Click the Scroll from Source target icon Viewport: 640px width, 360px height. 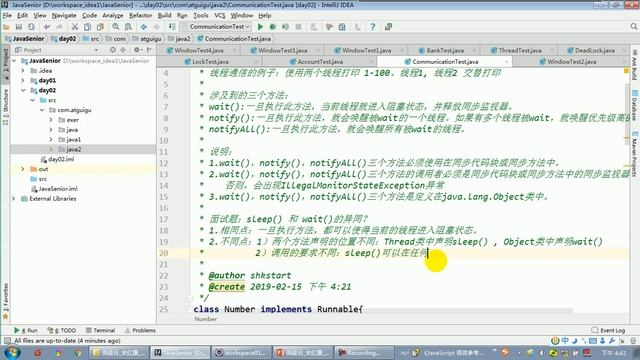click(113, 50)
